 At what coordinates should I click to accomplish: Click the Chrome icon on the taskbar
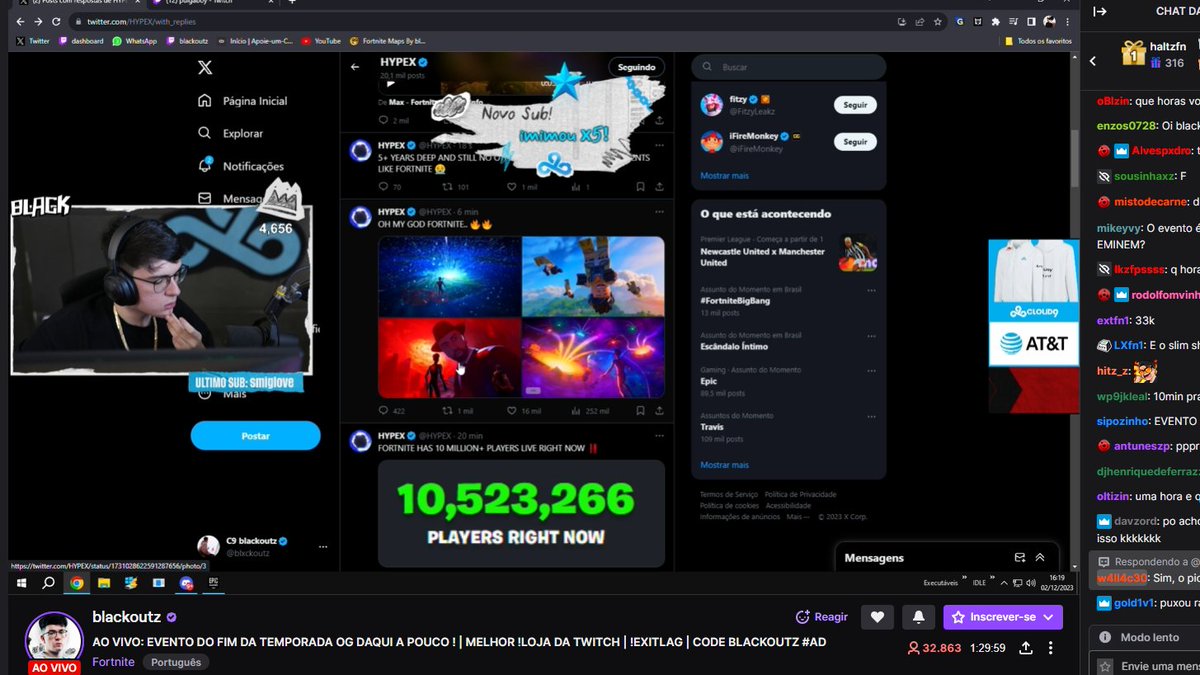pyautogui.click(x=76, y=582)
